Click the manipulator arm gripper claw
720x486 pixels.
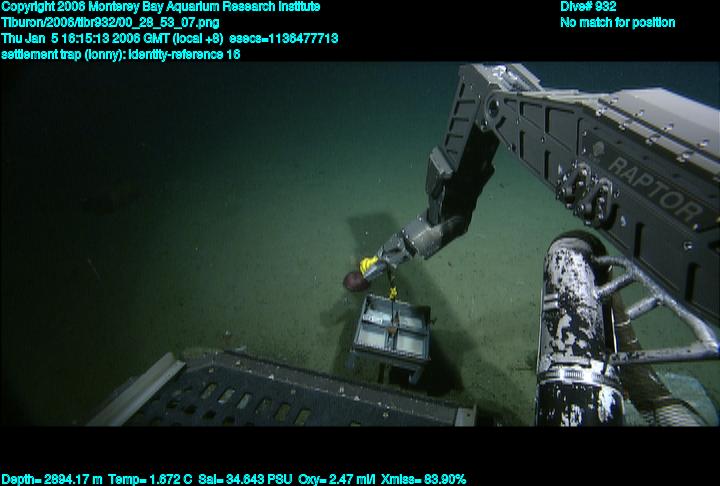pyautogui.click(x=410, y=243)
